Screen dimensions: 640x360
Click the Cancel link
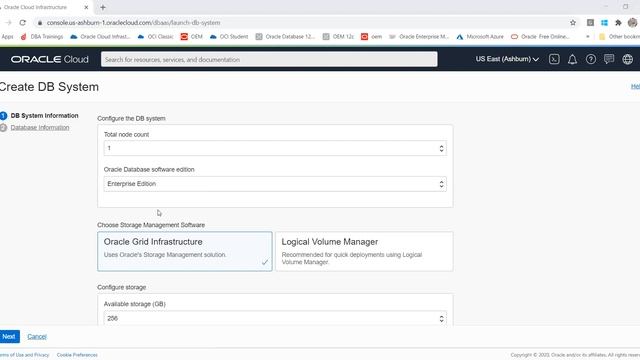pyautogui.click(x=37, y=336)
